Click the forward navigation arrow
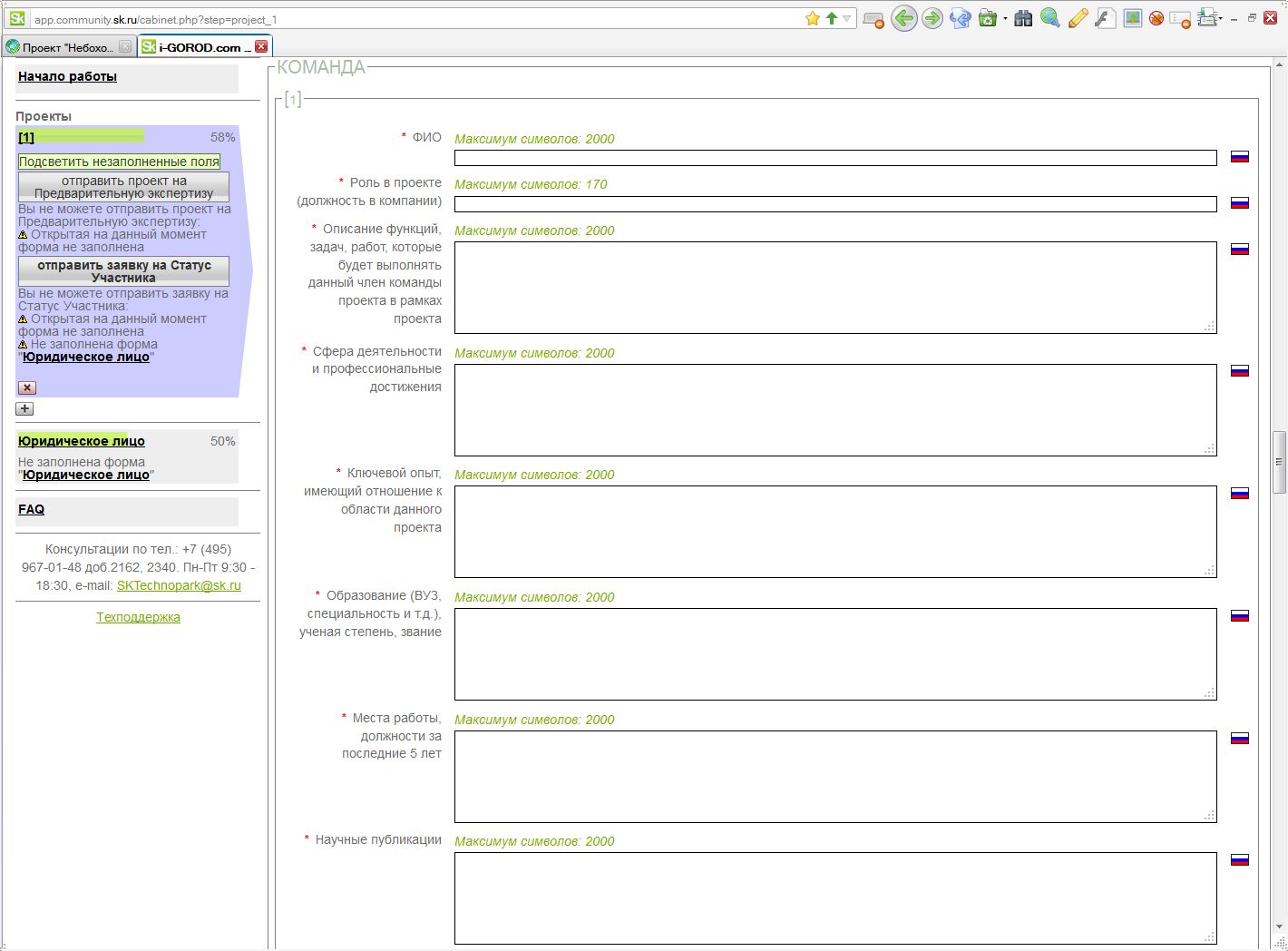Viewport: 1288px width, 951px height. (x=932, y=18)
